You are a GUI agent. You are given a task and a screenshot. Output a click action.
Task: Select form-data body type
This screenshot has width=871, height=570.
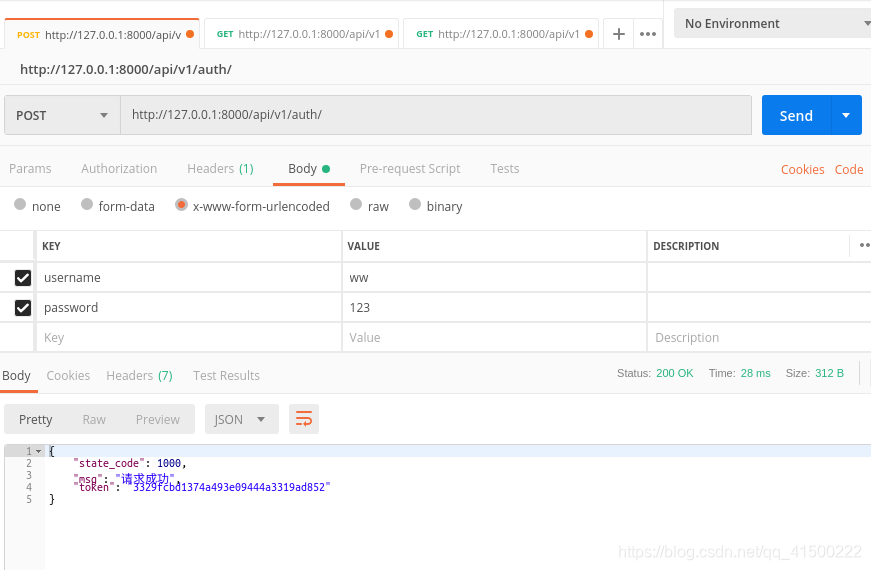tap(87, 204)
